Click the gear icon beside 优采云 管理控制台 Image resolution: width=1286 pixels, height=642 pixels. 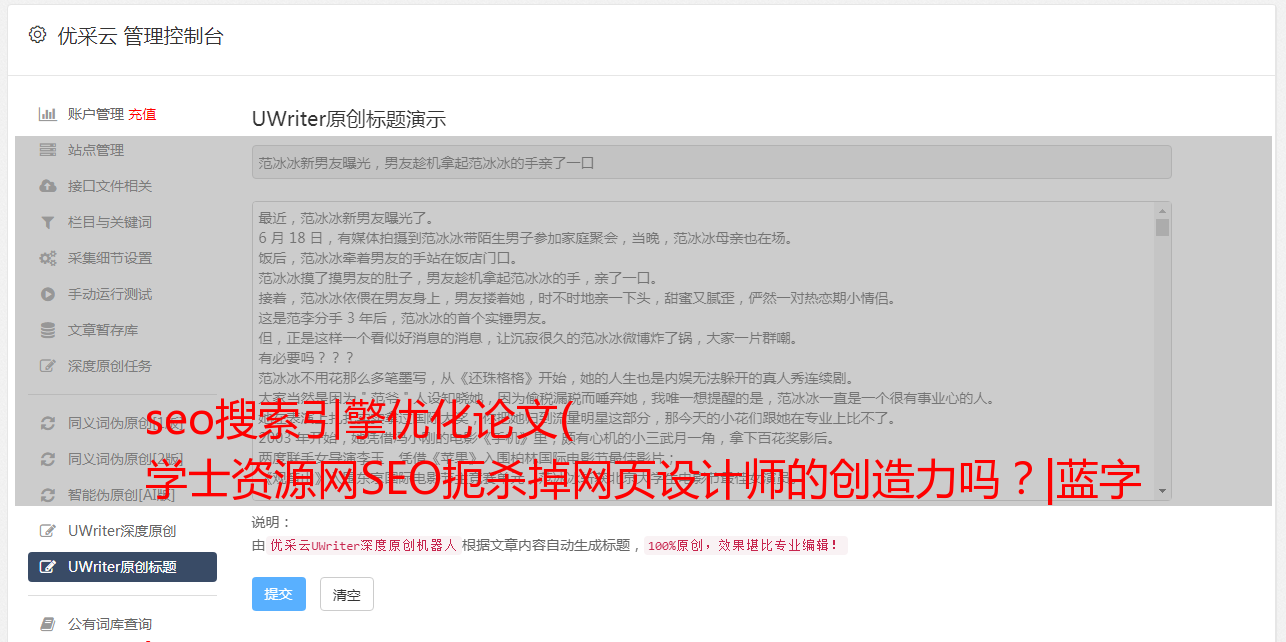(x=37, y=35)
